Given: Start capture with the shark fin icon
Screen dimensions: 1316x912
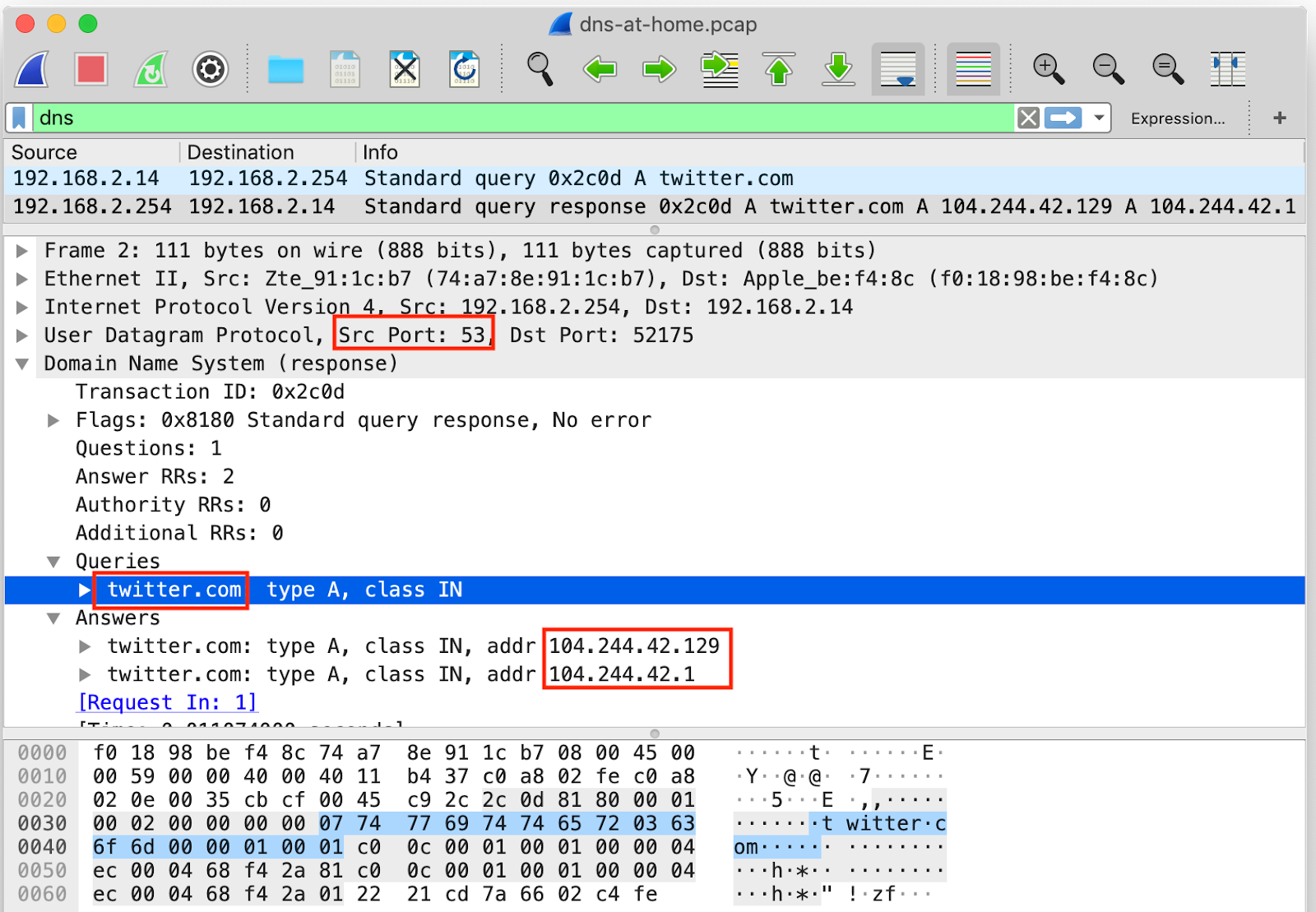Looking at the screenshot, I should 33,69.
